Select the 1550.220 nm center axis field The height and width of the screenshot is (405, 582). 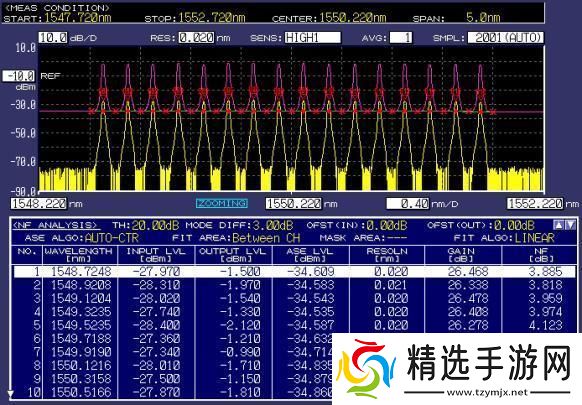(x=294, y=203)
